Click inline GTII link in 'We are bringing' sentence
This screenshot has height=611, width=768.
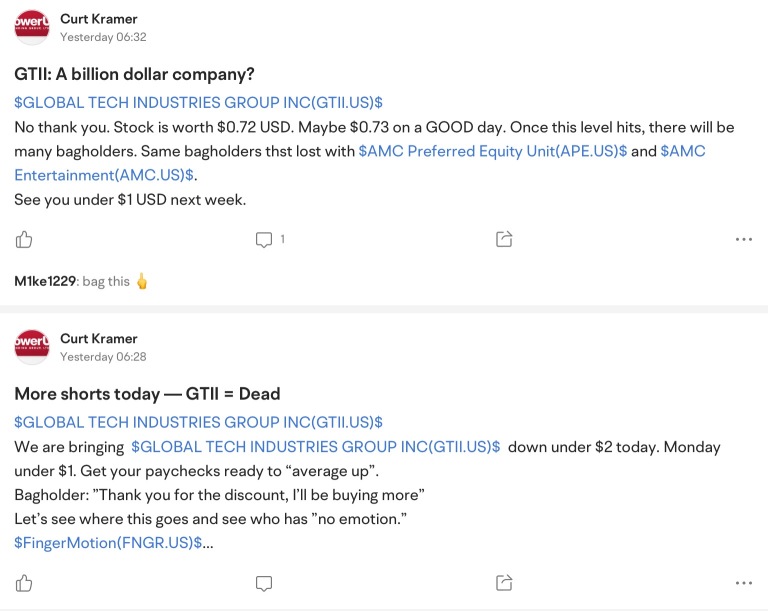pos(315,447)
